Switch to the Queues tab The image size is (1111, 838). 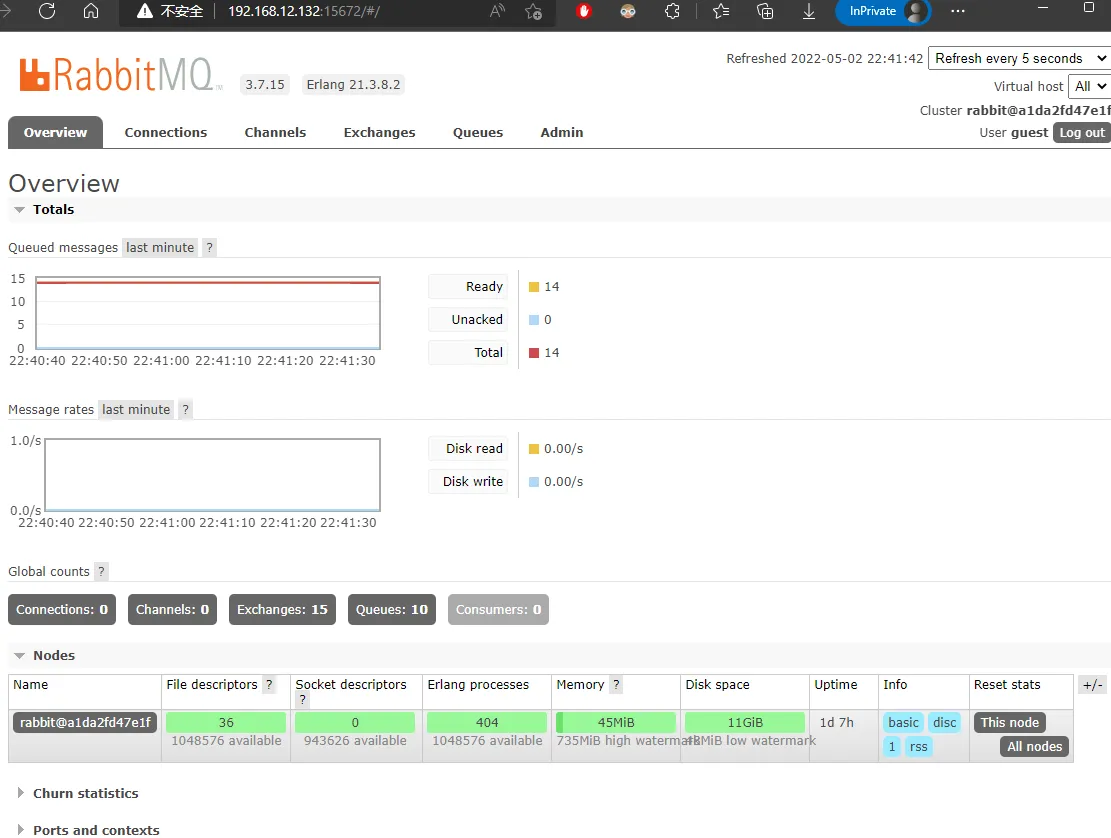pos(478,132)
